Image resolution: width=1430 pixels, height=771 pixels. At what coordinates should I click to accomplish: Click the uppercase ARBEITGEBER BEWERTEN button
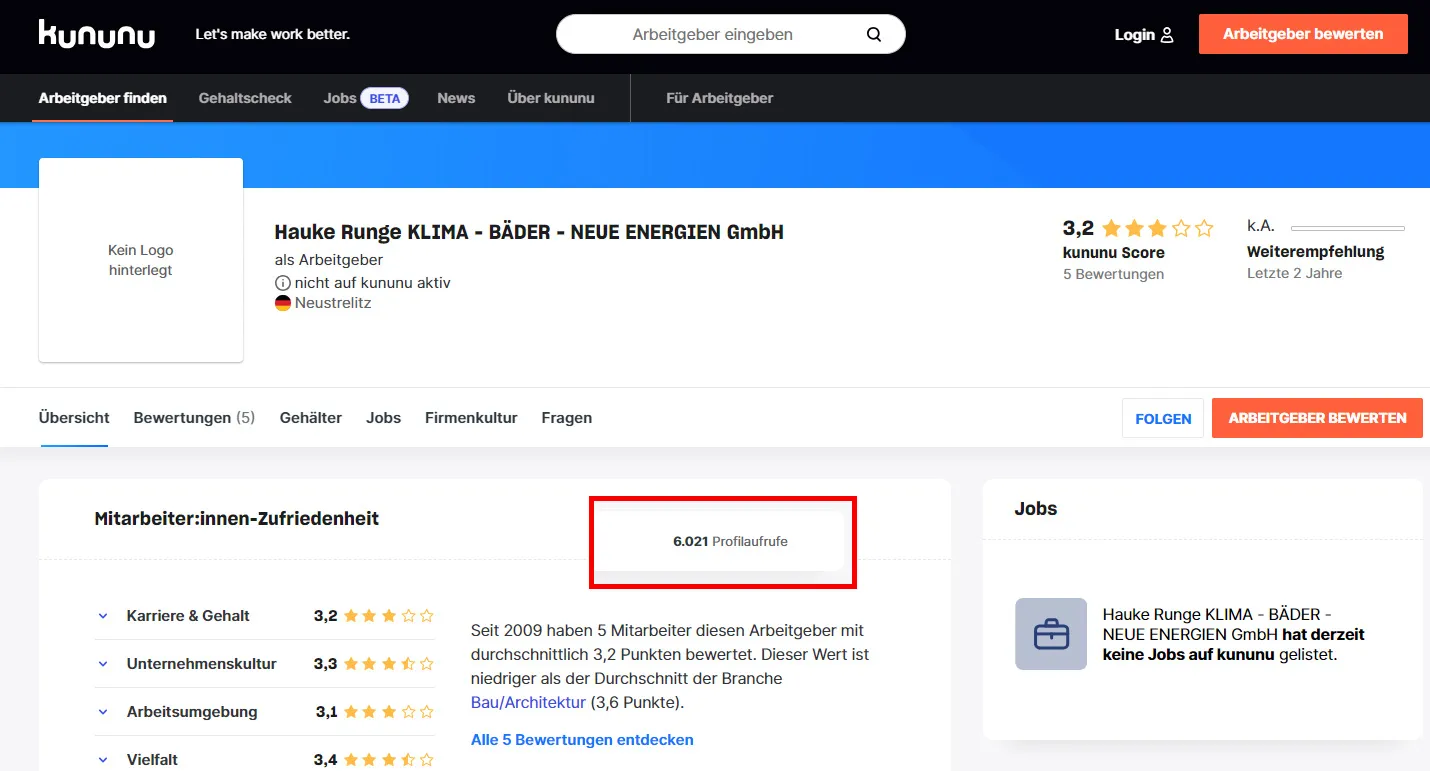(x=1317, y=418)
